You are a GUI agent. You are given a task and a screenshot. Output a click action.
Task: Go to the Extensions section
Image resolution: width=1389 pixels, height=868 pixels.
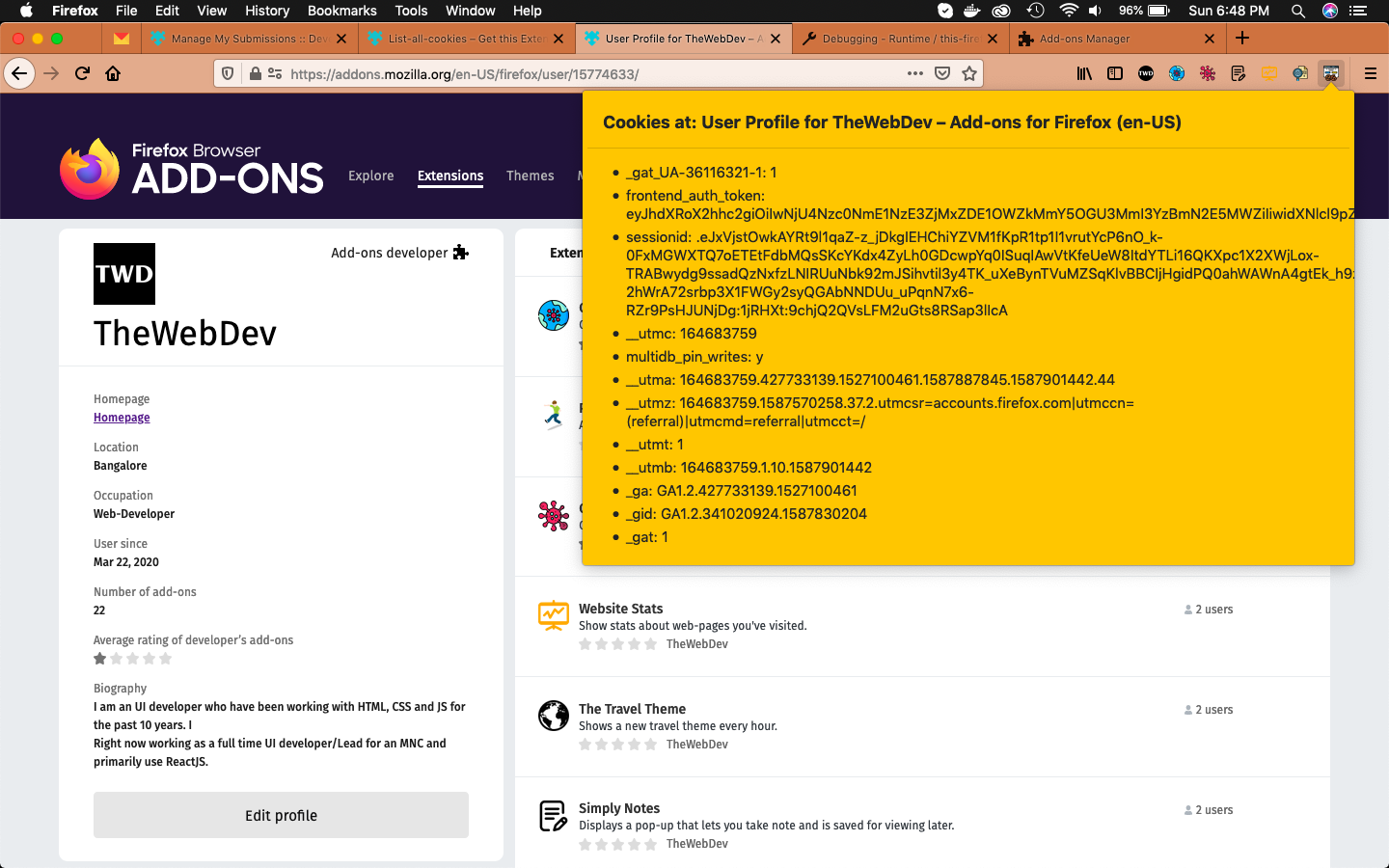pos(450,176)
